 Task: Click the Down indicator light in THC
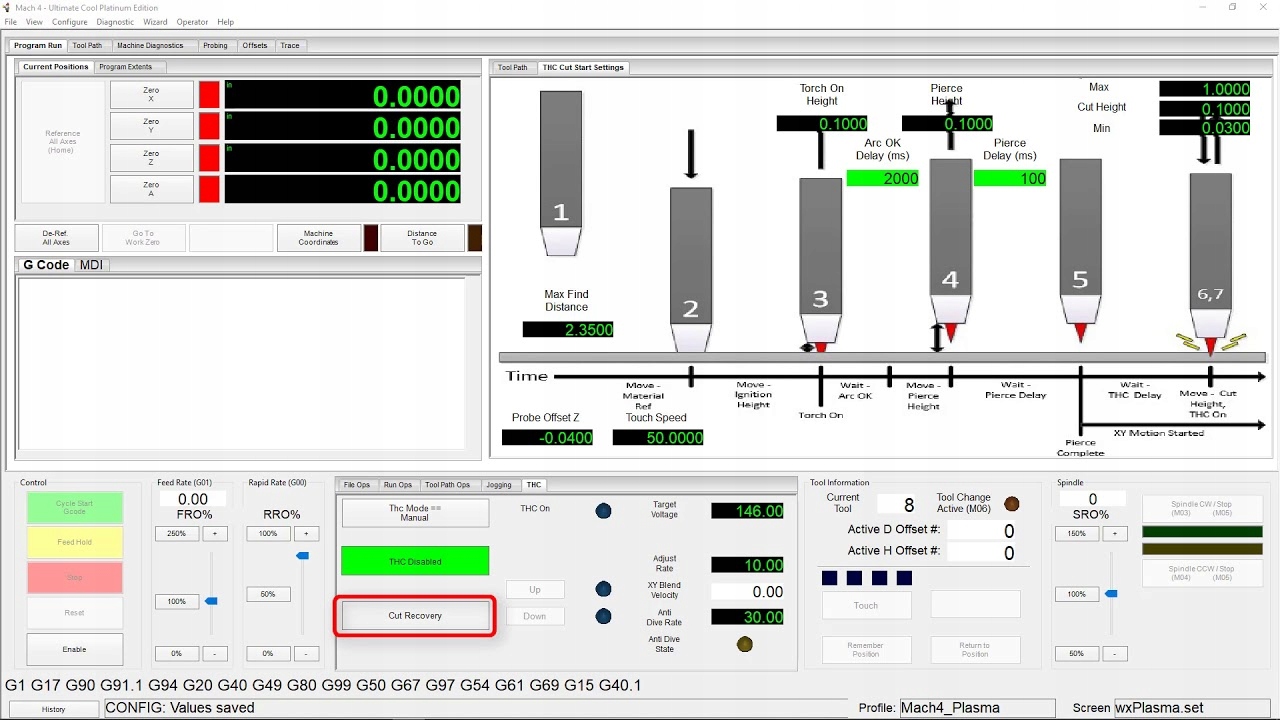[x=603, y=617]
